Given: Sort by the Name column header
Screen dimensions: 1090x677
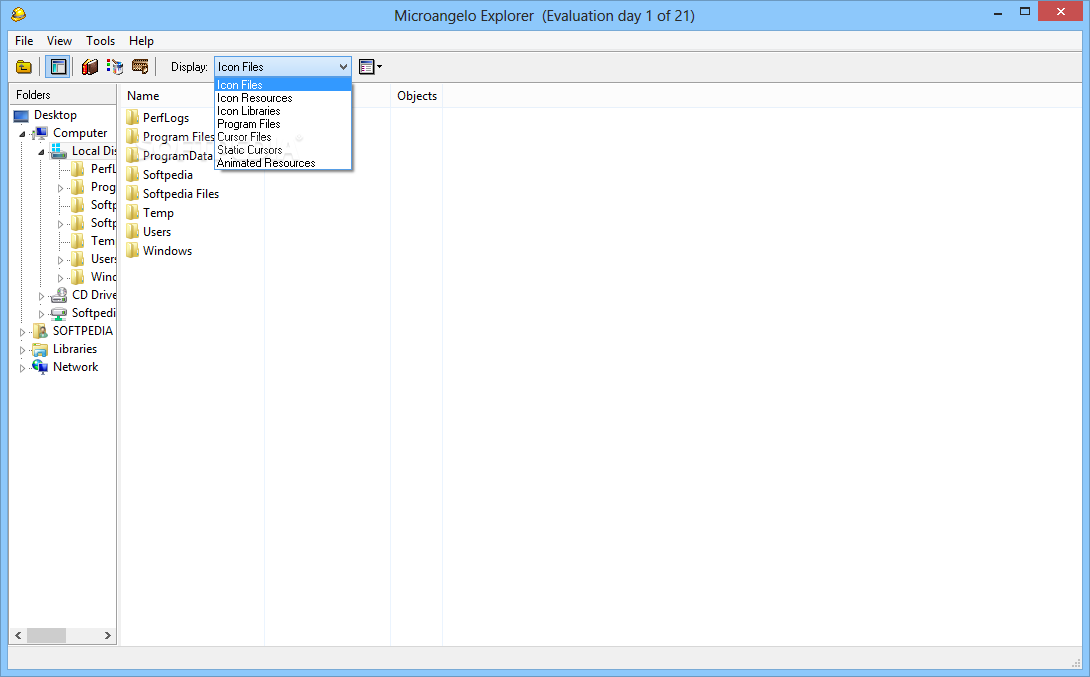Looking at the screenshot, I should (x=193, y=96).
